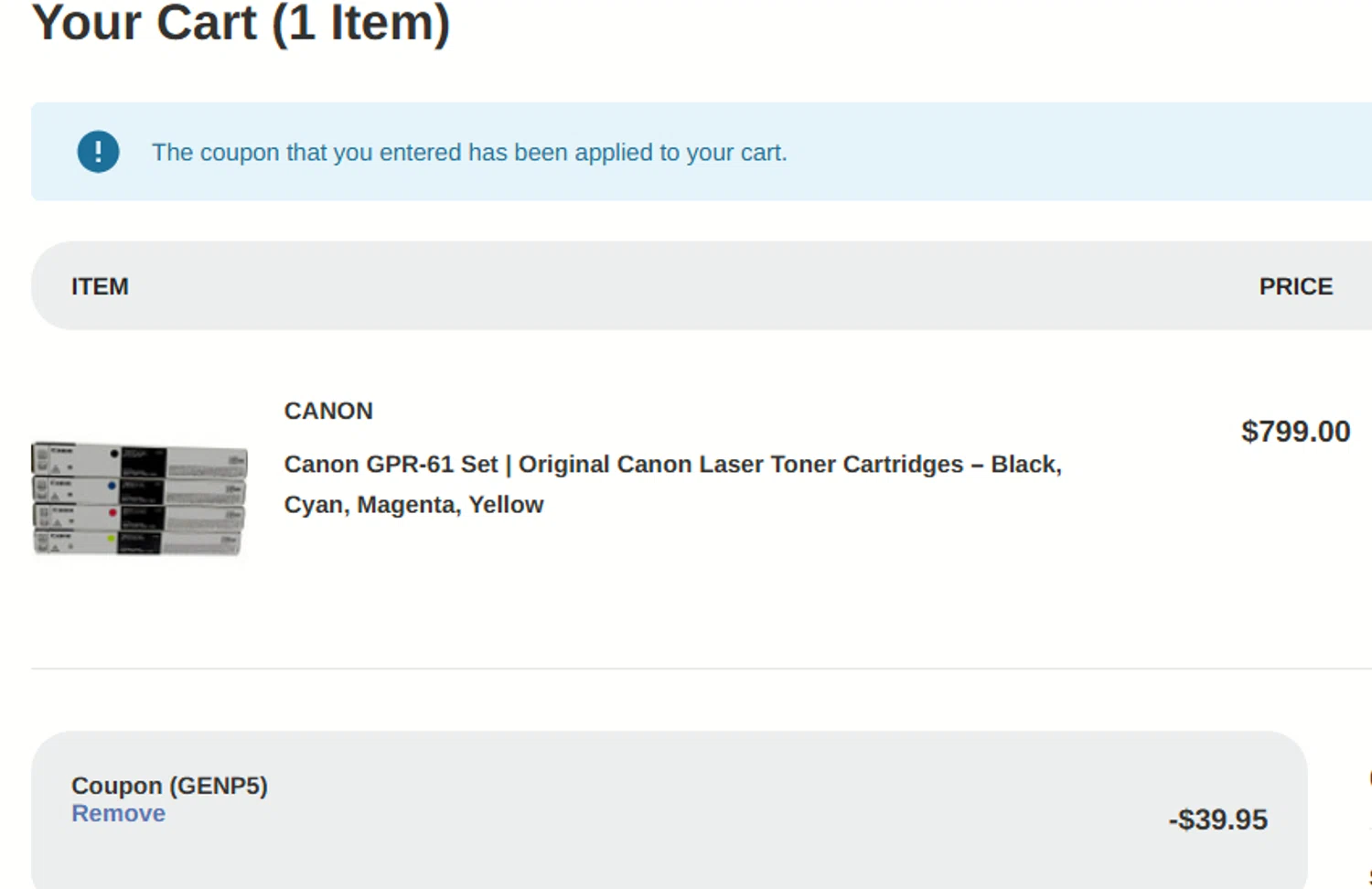1372x889 pixels.
Task: Remove the GENP5 coupon
Action: [118, 813]
